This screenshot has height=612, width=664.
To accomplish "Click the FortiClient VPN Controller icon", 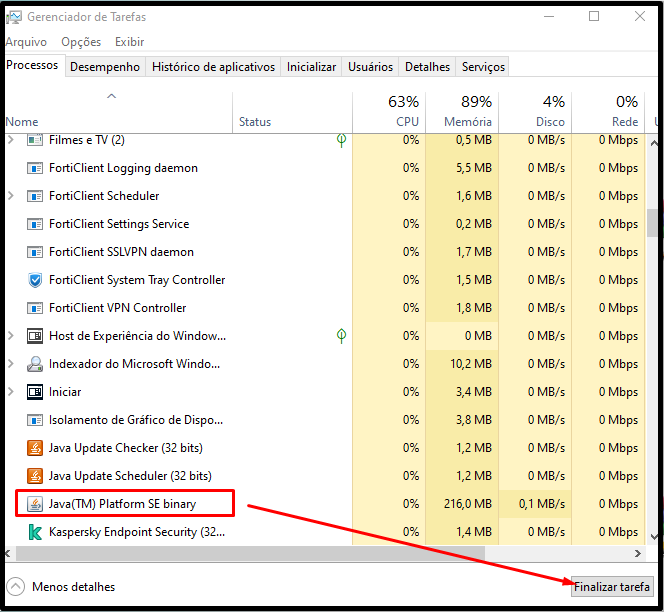I will [x=35, y=308].
